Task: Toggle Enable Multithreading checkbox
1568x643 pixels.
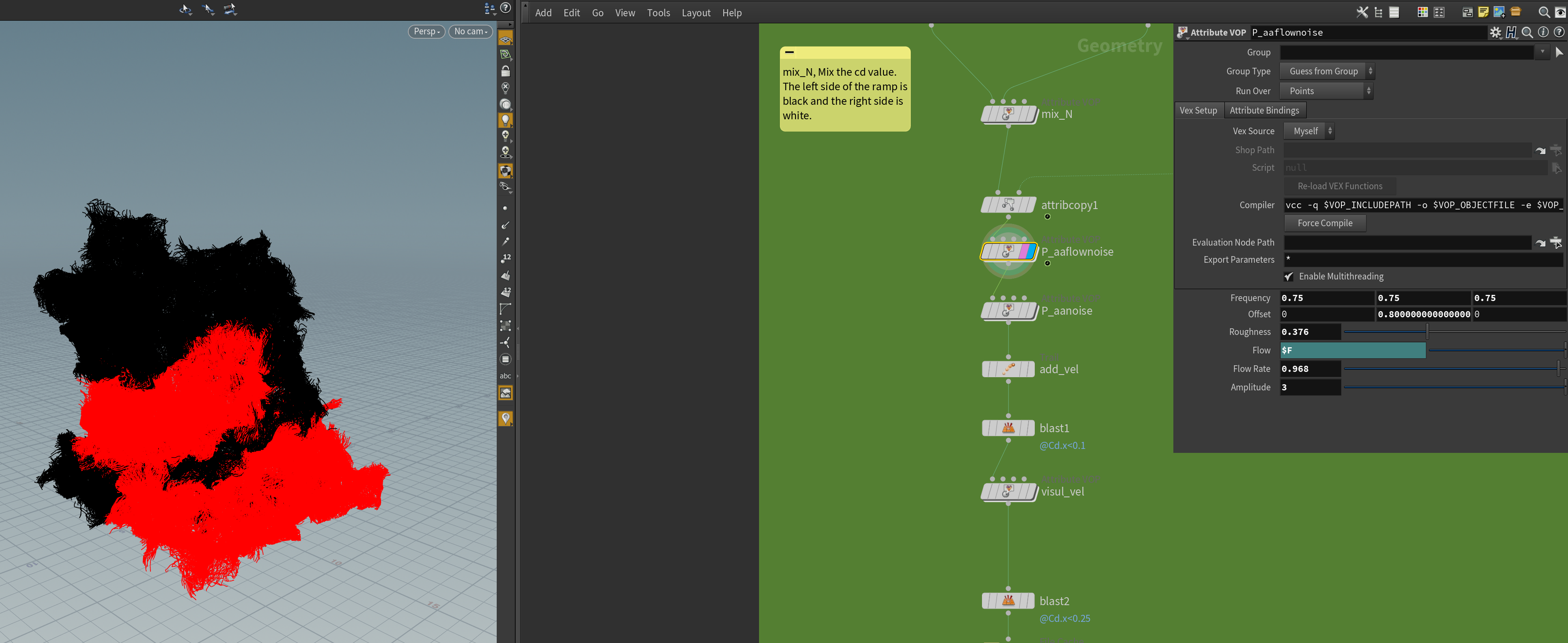Action: click(x=1289, y=276)
